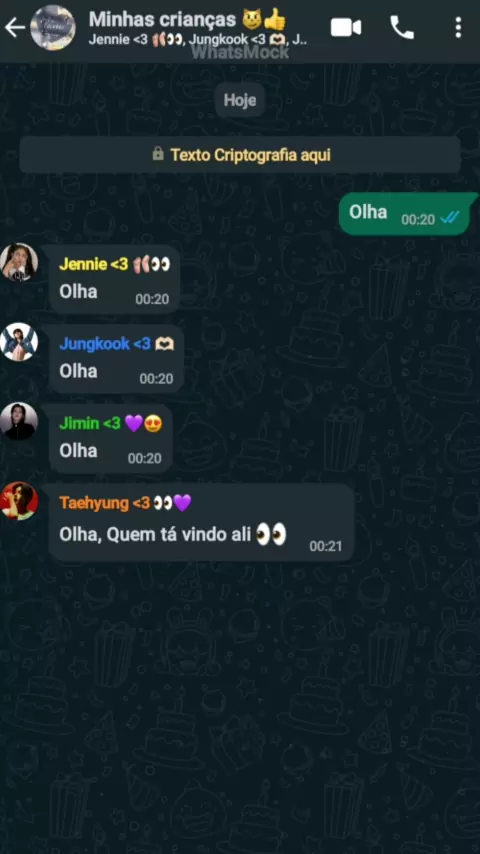Open Jimin's profile avatar

19,421
